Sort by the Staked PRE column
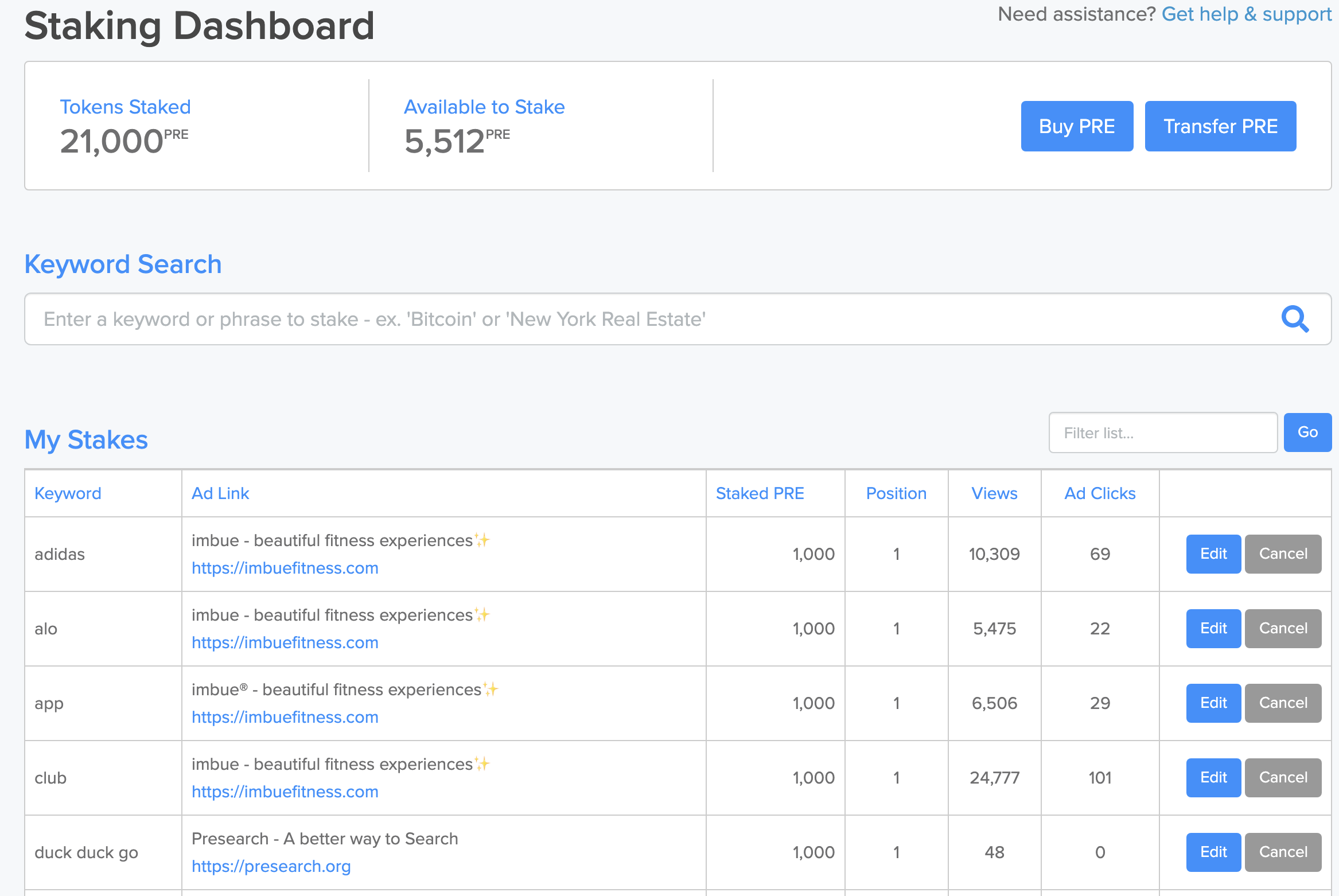The image size is (1339, 896). click(x=760, y=493)
